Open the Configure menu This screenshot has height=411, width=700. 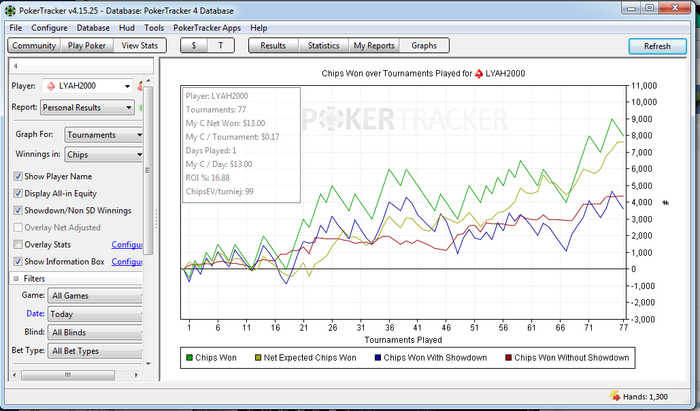pos(49,28)
